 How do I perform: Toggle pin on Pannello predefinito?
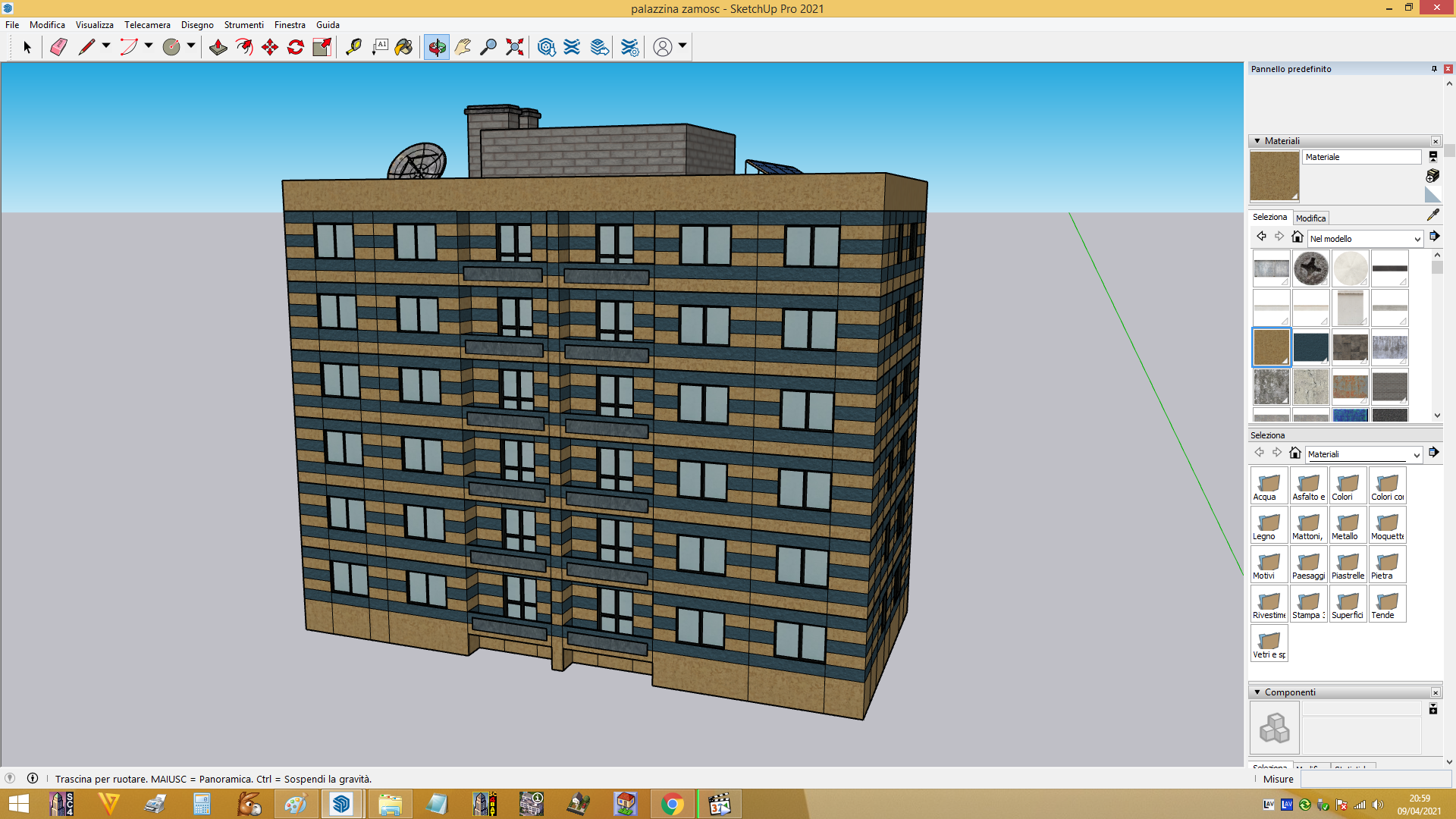(x=1434, y=69)
